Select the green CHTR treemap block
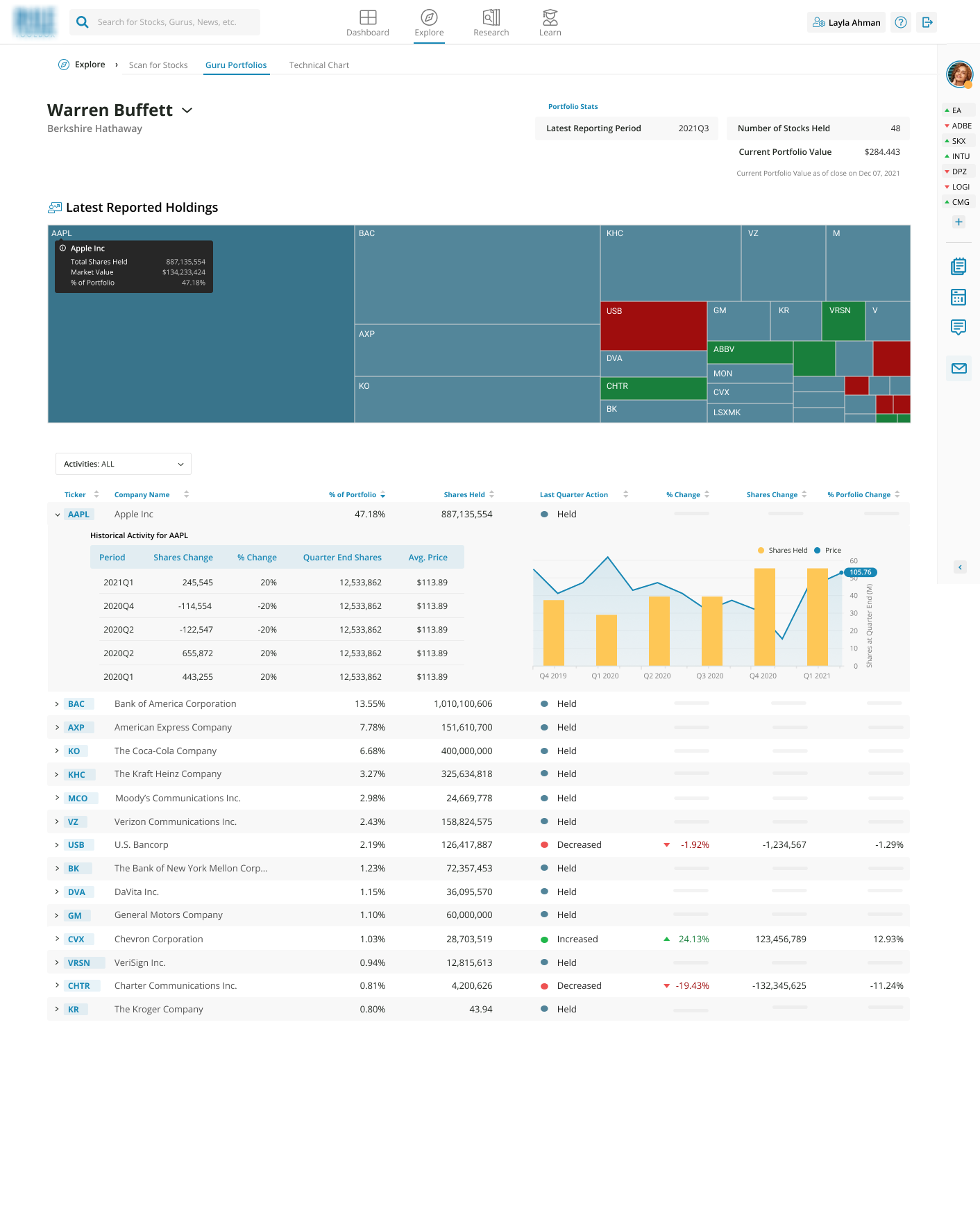 (x=653, y=388)
